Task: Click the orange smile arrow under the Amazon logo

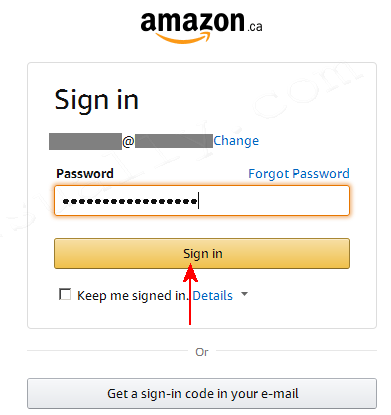Action: click(x=183, y=38)
